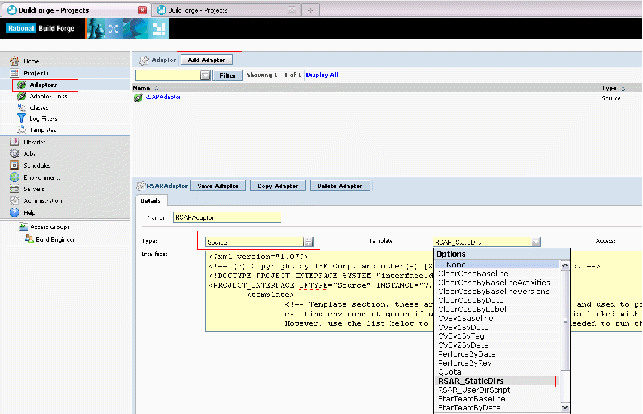The width and height of the screenshot is (643, 414).
Task: Choose the PerforceByDate template option
Action: (497, 354)
